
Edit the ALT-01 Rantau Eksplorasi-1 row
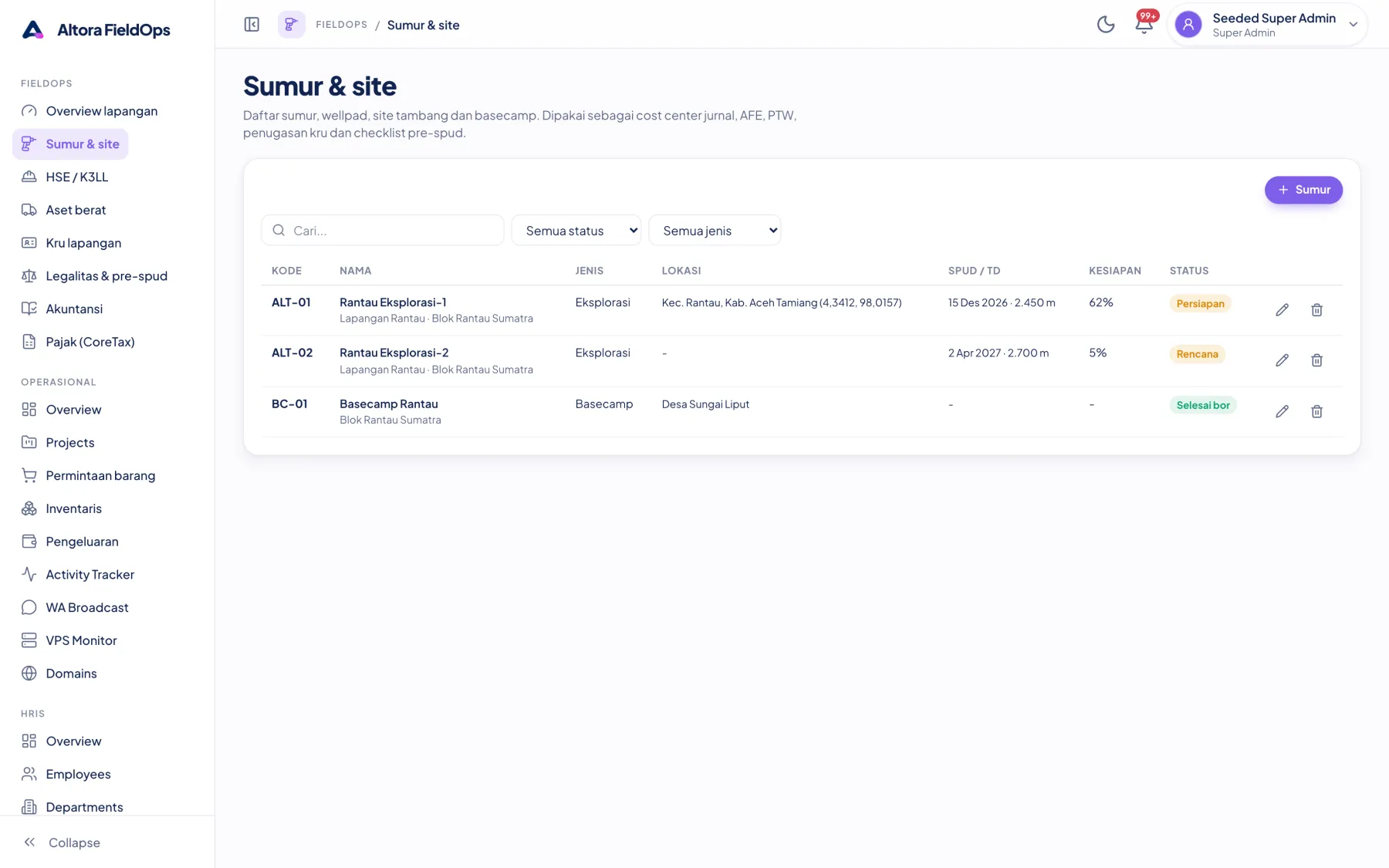pyautogui.click(x=1282, y=310)
